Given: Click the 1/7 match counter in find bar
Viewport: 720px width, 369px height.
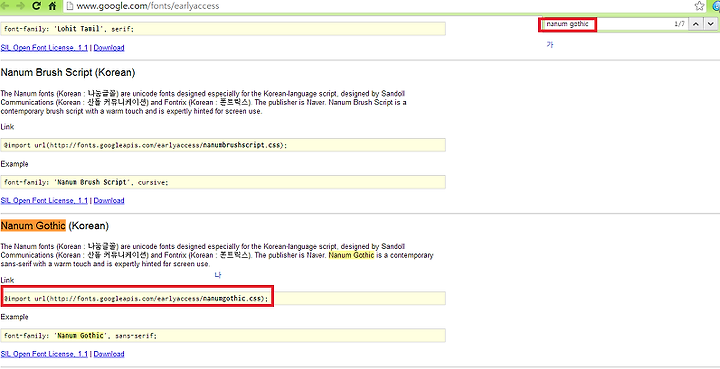Looking at the screenshot, I should click(679, 24).
